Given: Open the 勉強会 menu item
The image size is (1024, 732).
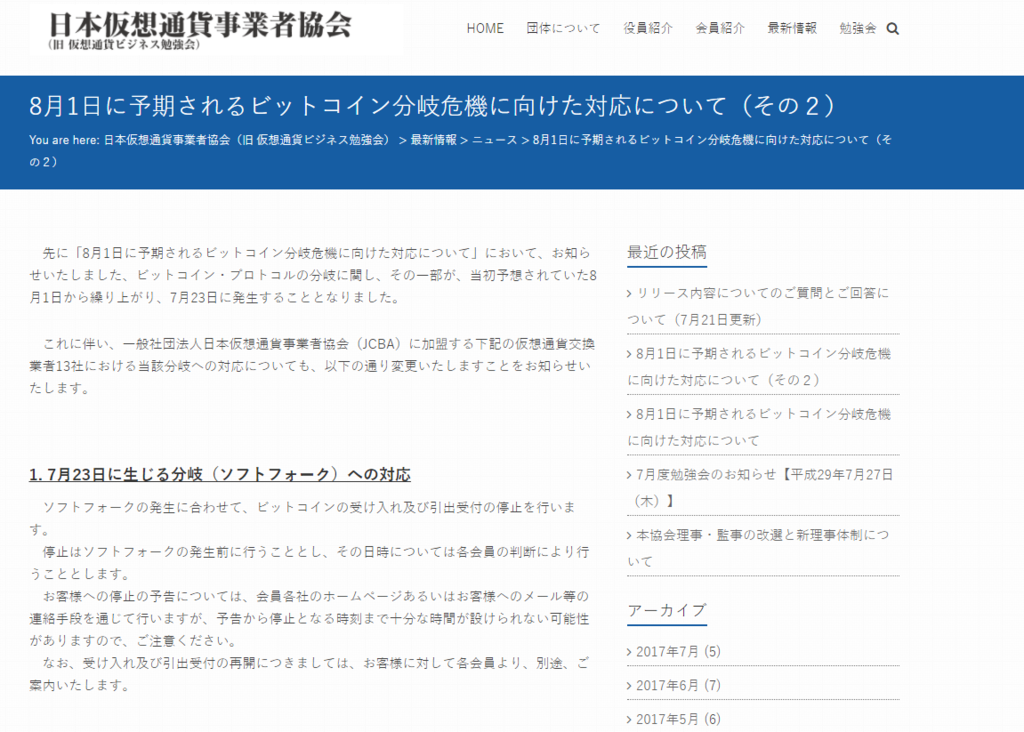Looking at the screenshot, I should (857, 28).
